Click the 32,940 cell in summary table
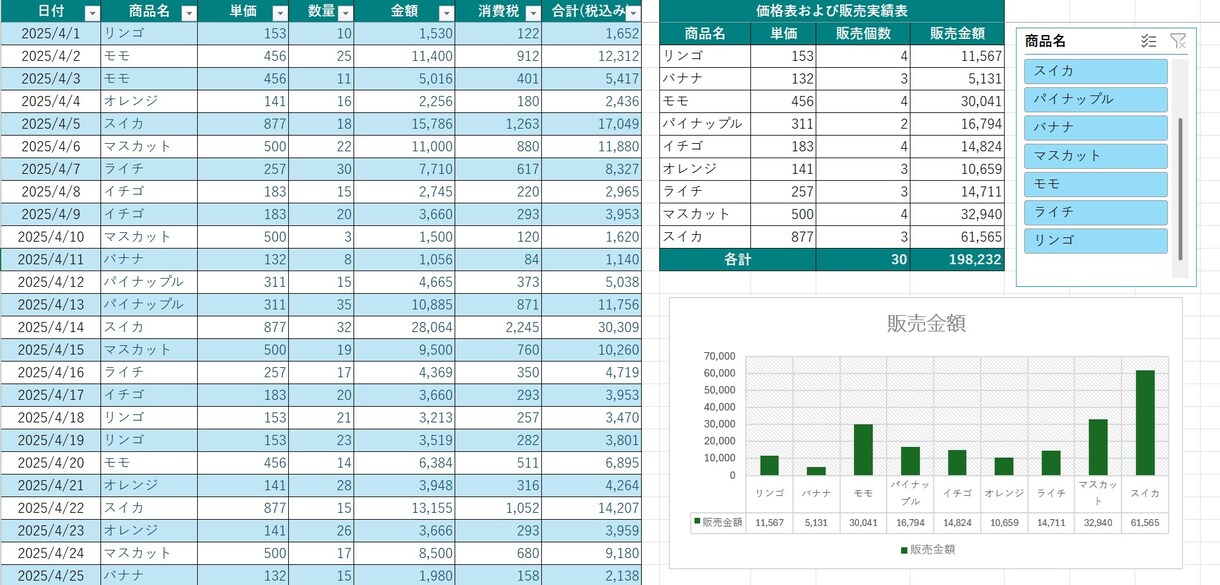The height and width of the screenshot is (585, 1220). coord(957,214)
